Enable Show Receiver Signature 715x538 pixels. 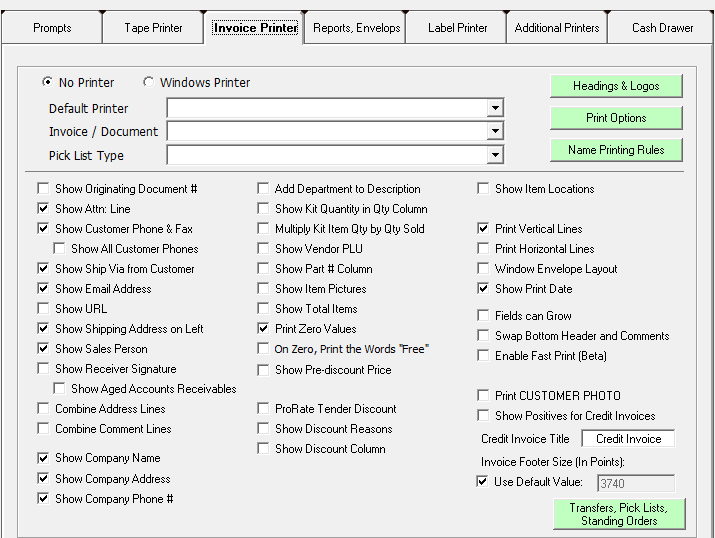tap(43, 368)
